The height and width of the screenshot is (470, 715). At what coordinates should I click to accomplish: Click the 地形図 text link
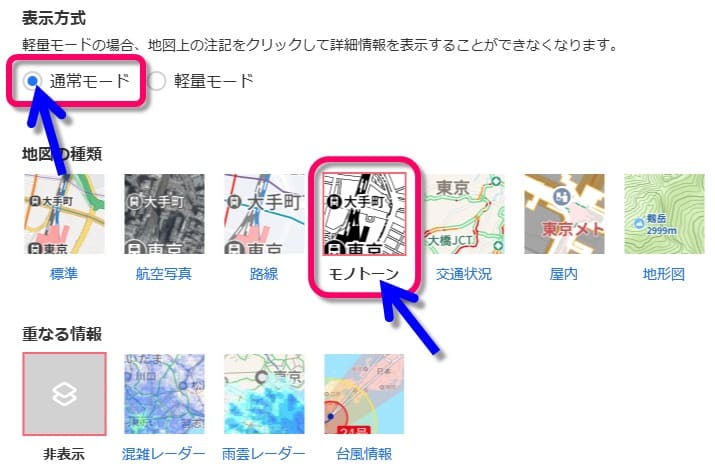coord(663,274)
